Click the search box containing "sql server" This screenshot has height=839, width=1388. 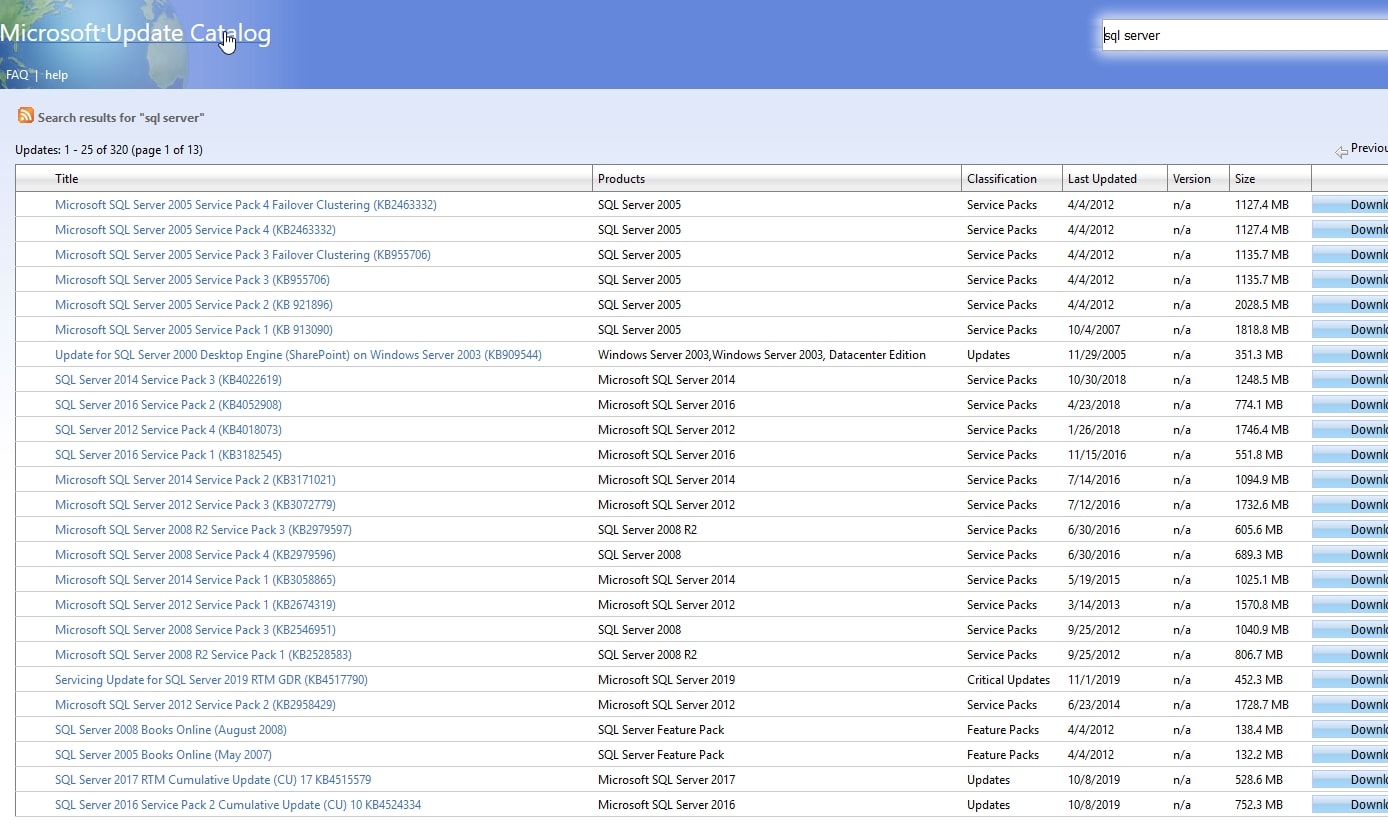[x=1245, y=35]
